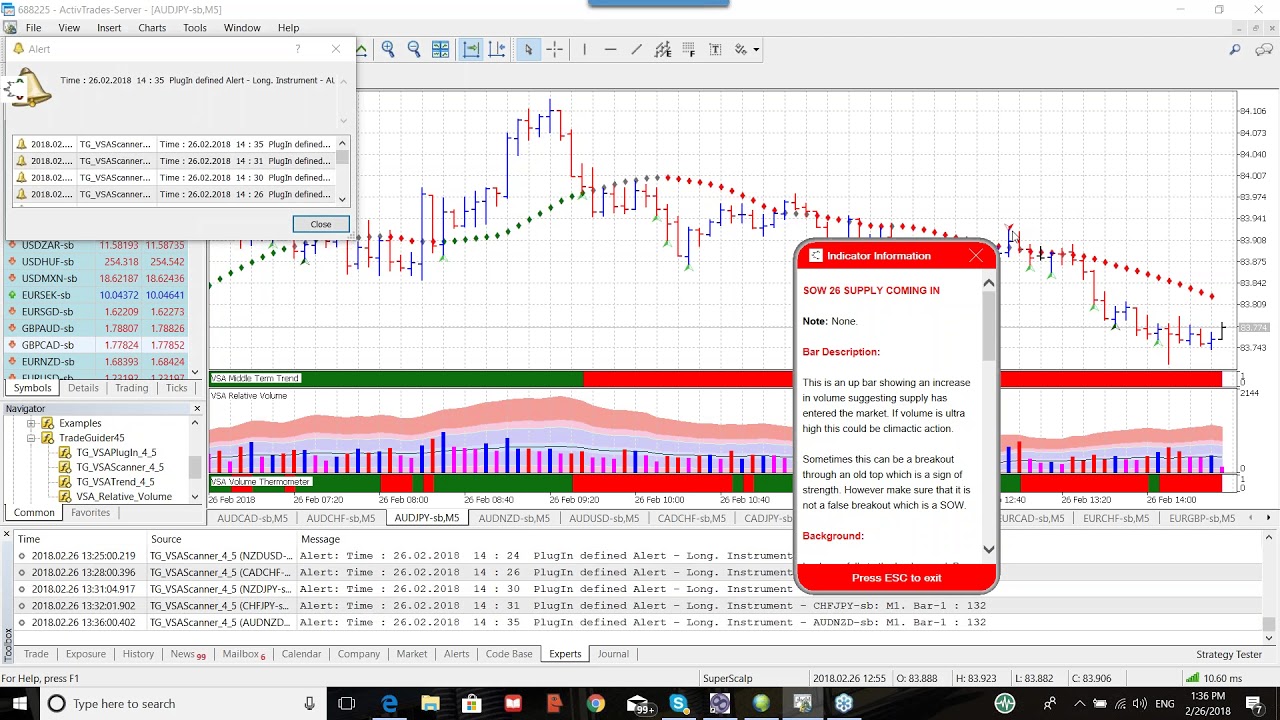Select EURSEK-sb in Market Watch

pyautogui.click(x=103, y=295)
